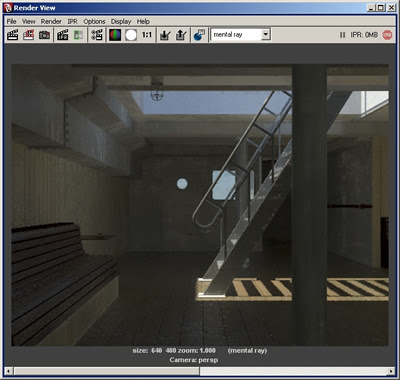Pause IPR tuning
Screen dimensions: 400x380
[x=342, y=35]
